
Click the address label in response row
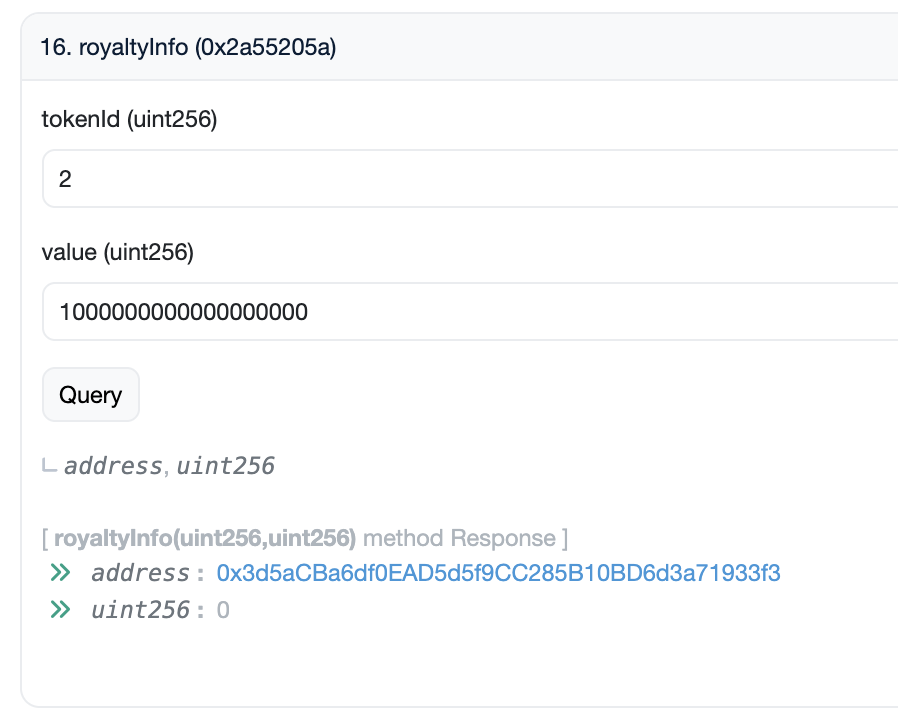[140, 573]
